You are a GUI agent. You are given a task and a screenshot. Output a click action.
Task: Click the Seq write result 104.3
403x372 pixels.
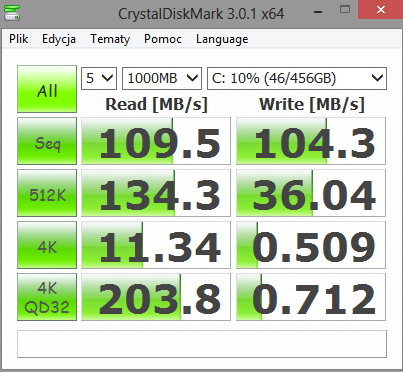311,141
